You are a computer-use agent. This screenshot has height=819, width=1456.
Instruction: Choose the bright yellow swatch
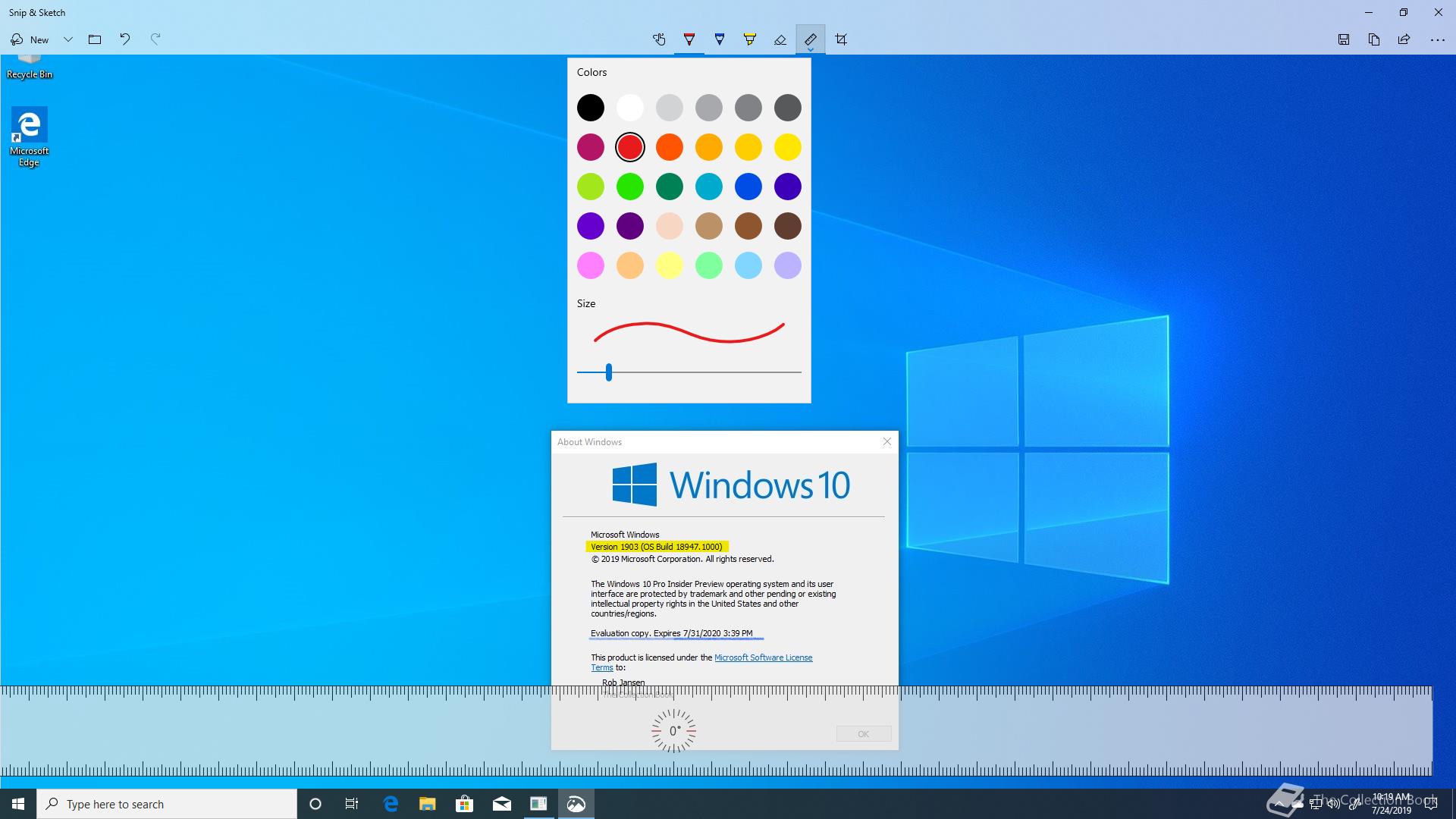click(x=788, y=147)
